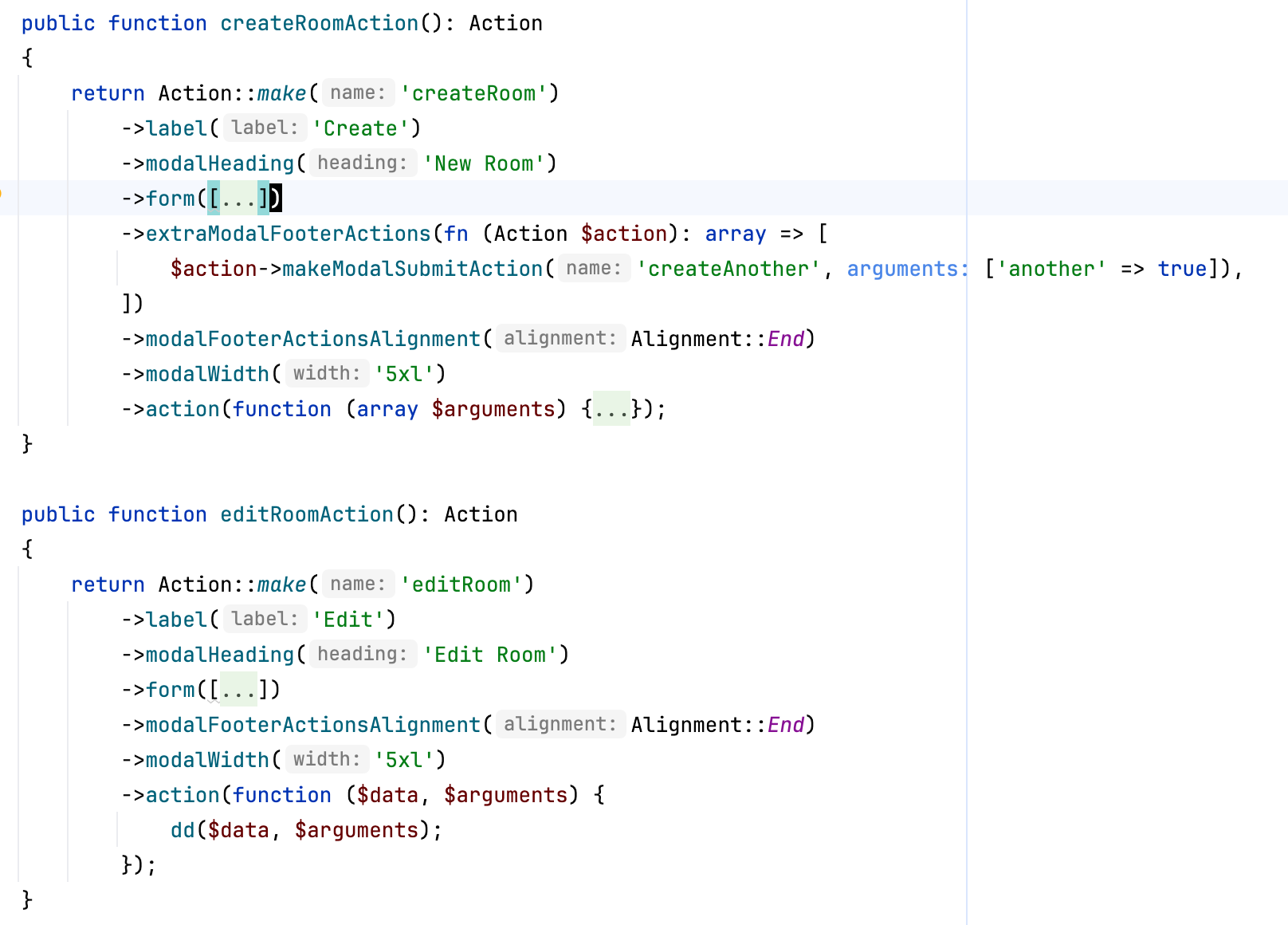Click the '5xl' width string in editRoomAction
The width and height of the screenshot is (1288, 925).
(x=403, y=760)
